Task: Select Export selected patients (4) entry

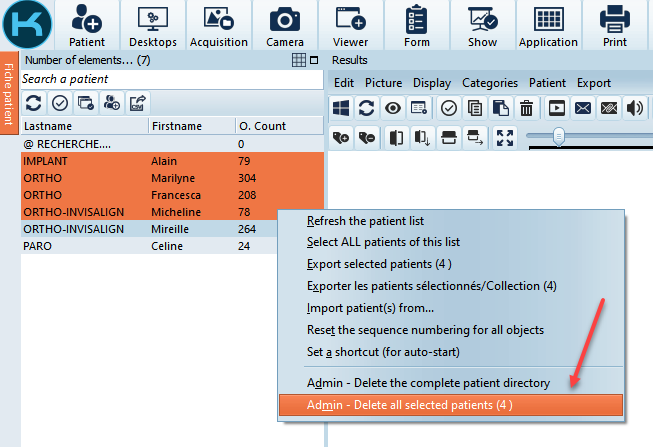Action: [x=379, y=264]
